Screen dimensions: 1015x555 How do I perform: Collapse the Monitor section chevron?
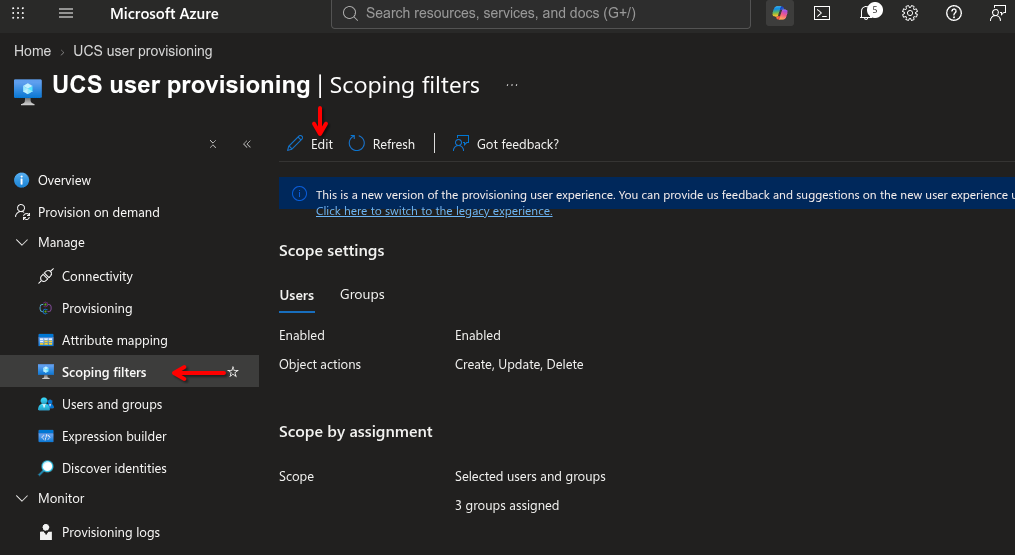[22, 498]
